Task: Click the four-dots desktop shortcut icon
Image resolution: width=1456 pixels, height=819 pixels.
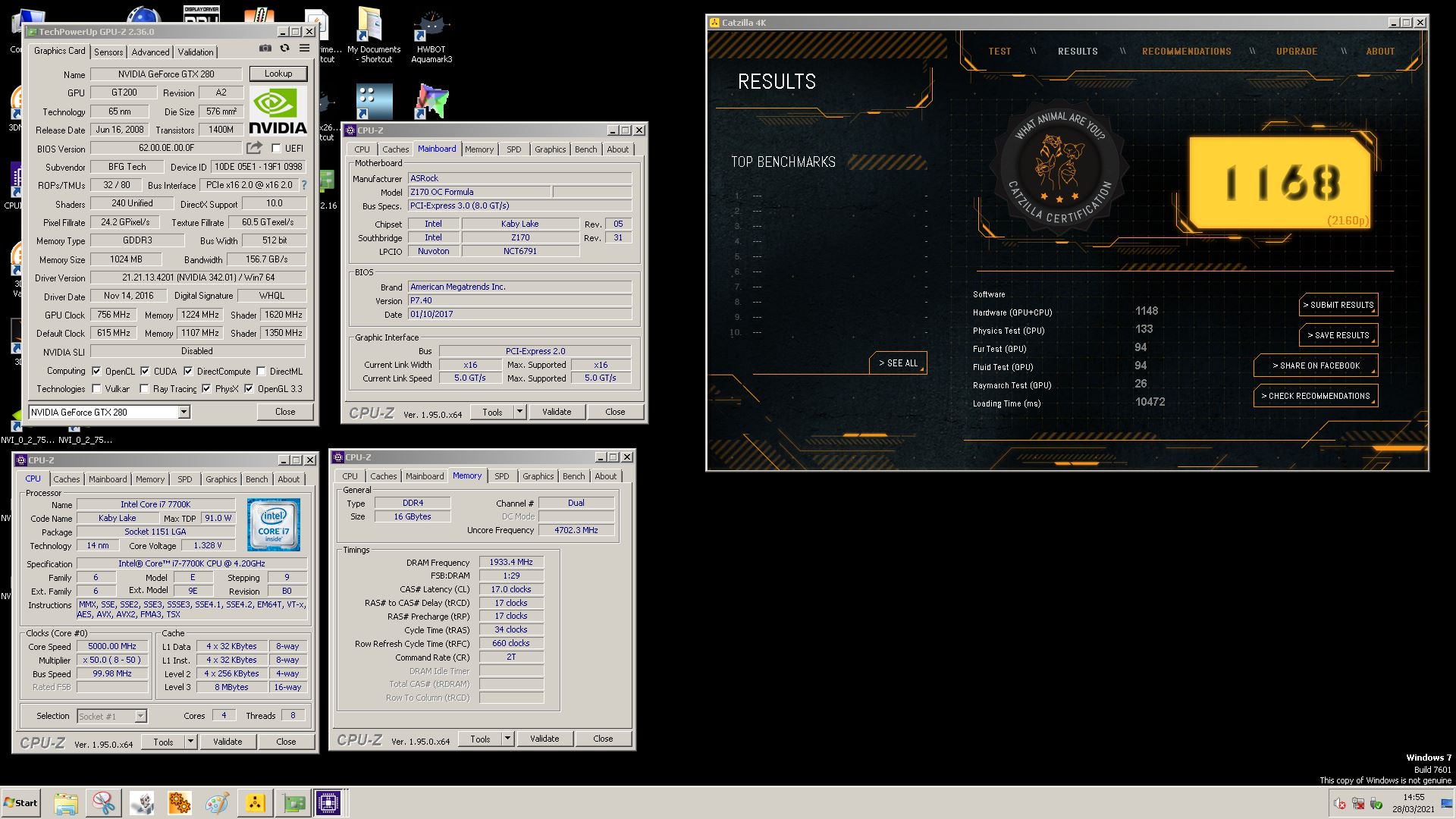Action: (374, 102)
